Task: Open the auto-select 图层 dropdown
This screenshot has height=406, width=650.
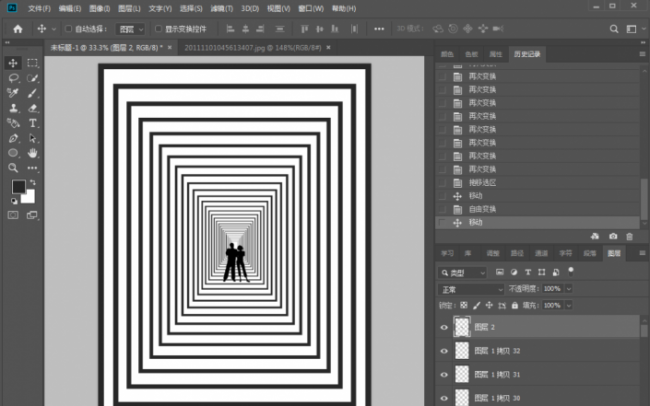Action: pos(130,29)
